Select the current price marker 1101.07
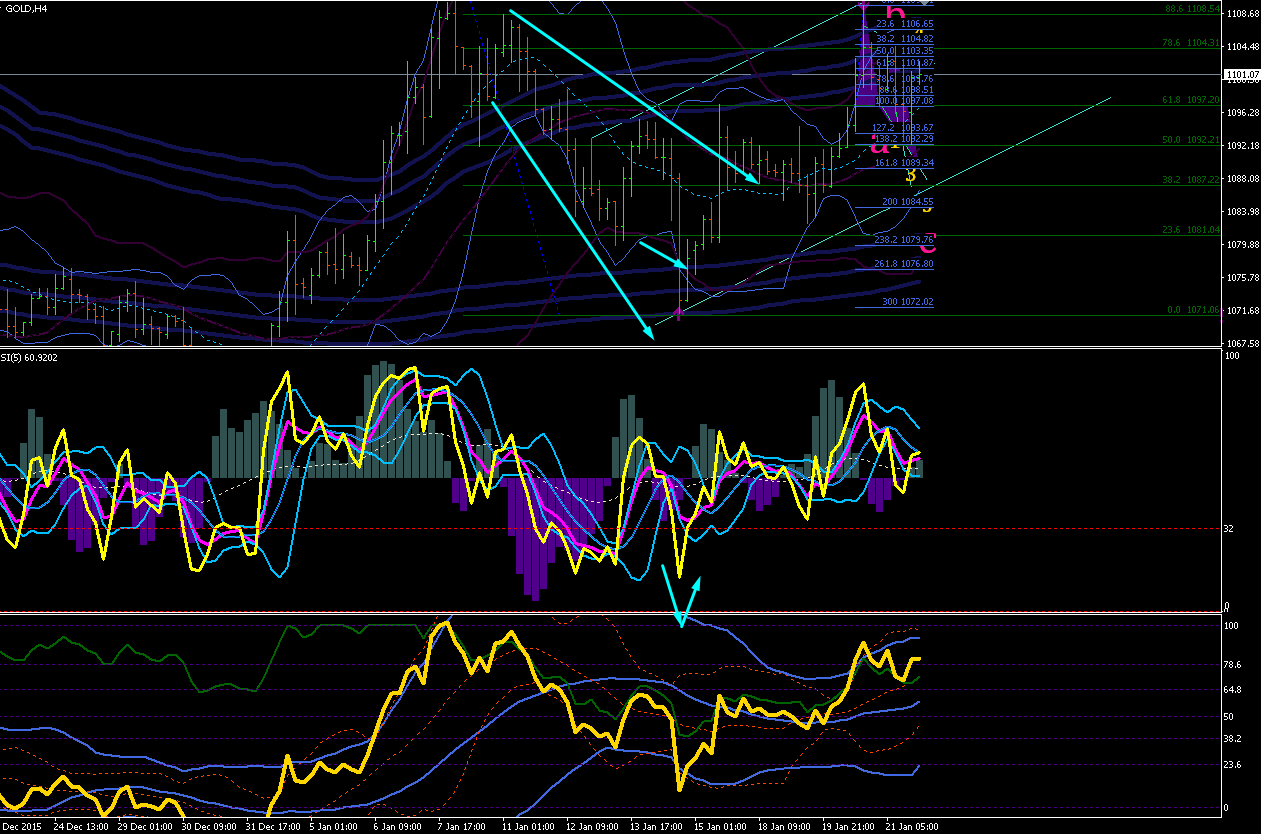 (1242, 75)
